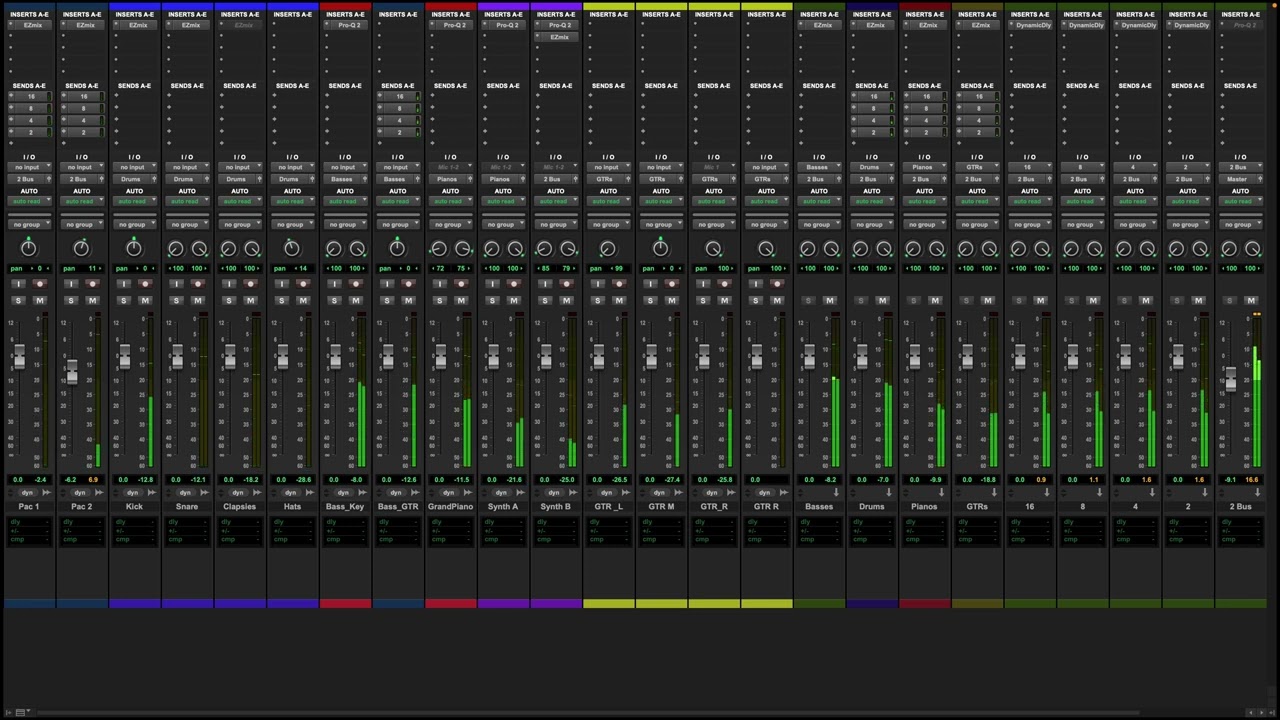This screenshot has height=720, width=1280.
Task: Open the auto read automation menu on Snare
Action: (187, 201)
